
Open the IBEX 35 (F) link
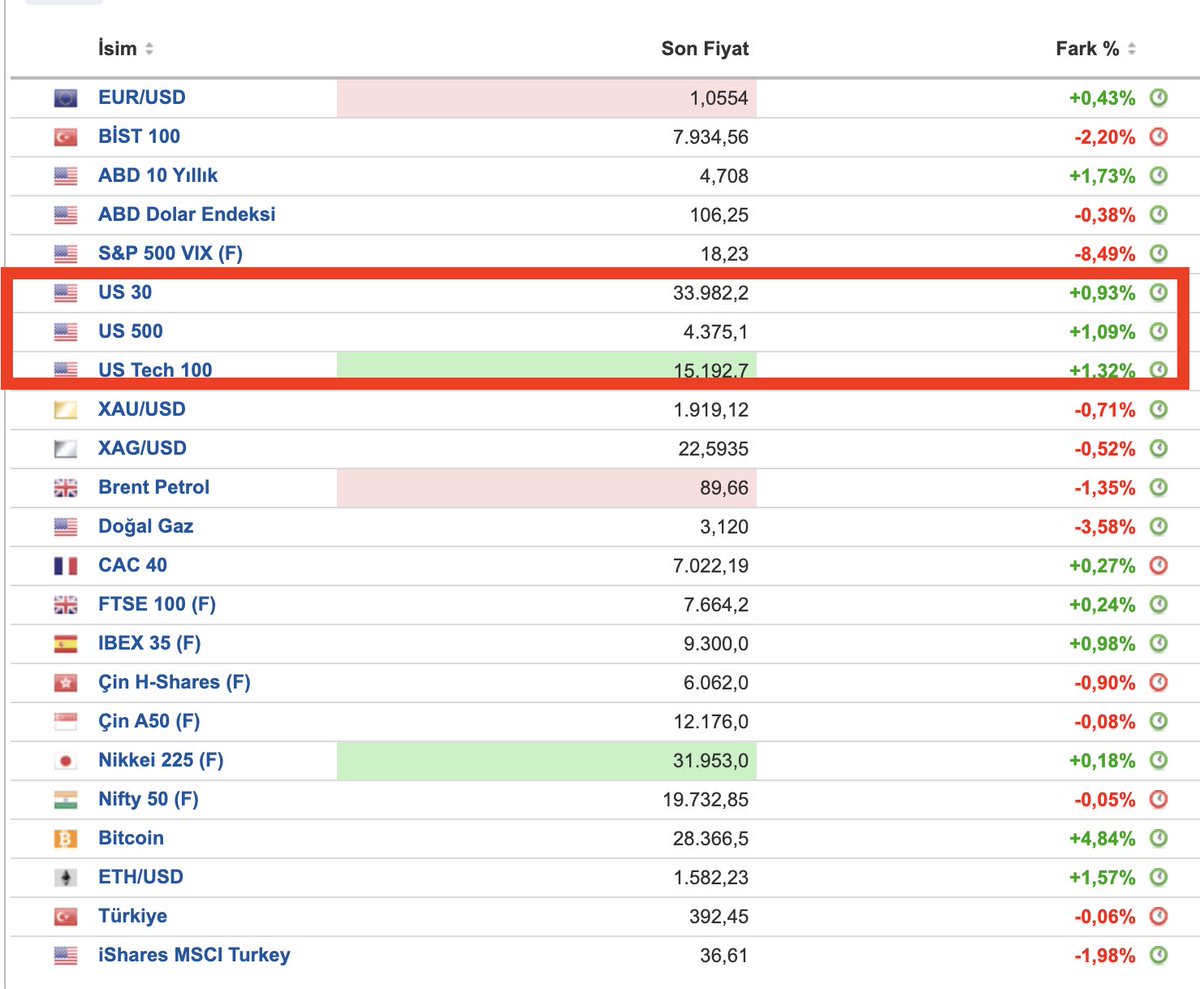[x=149, y=644]
